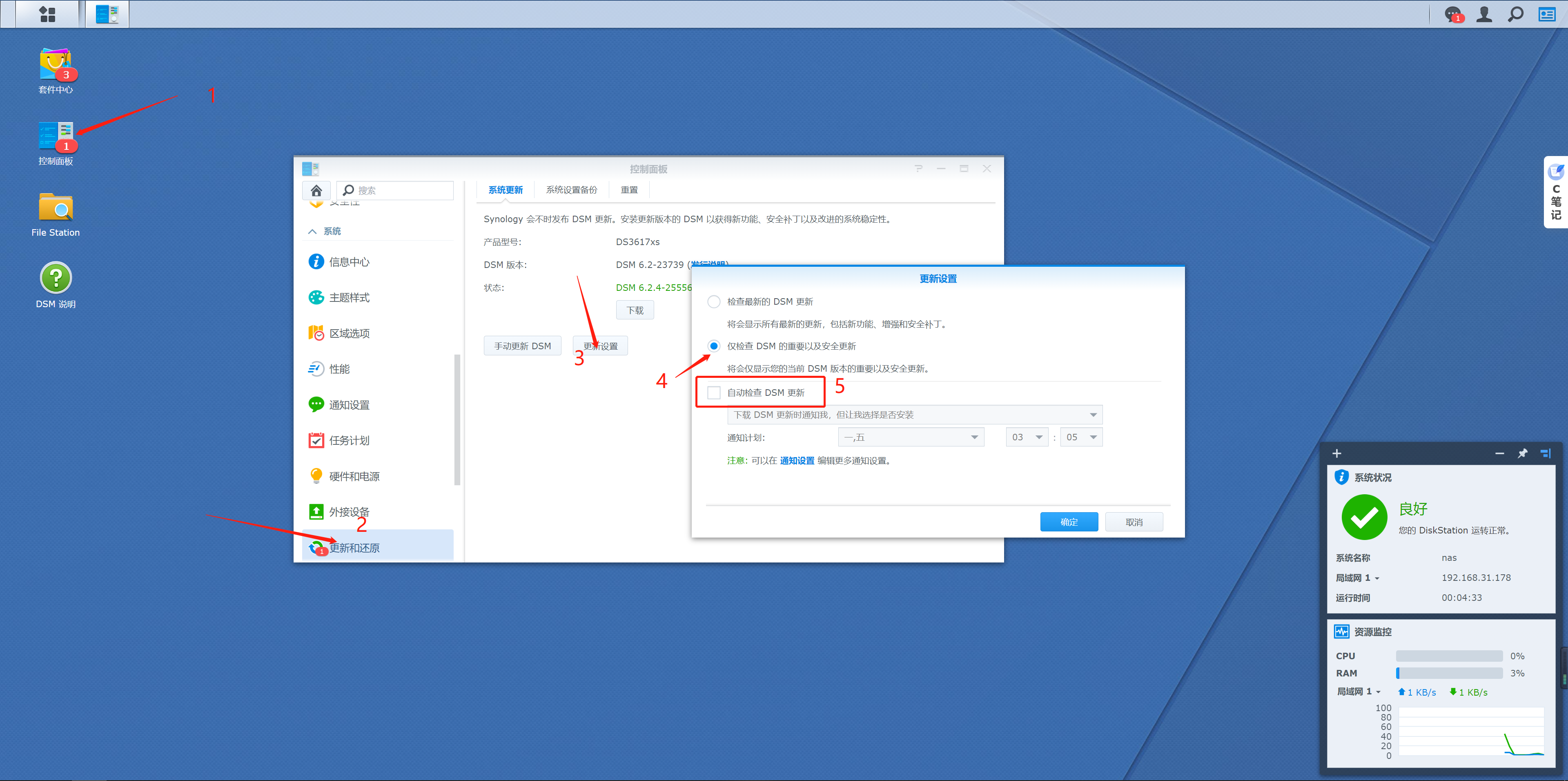Click the main menu grid icon
This screenshot has height=781, width=1568.
tap(47, 14)
